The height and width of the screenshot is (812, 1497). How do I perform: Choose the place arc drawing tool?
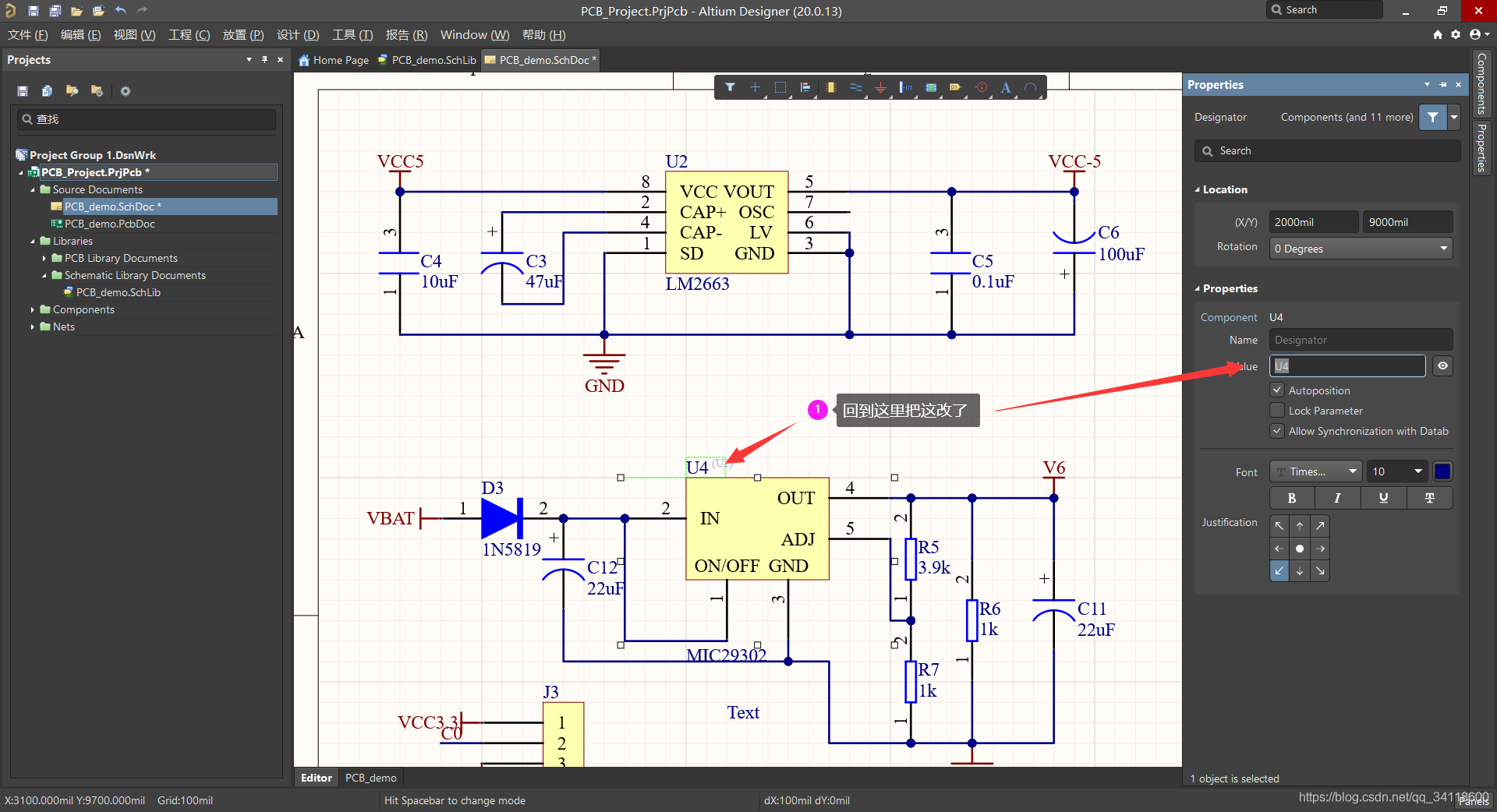click(1031, 87)
